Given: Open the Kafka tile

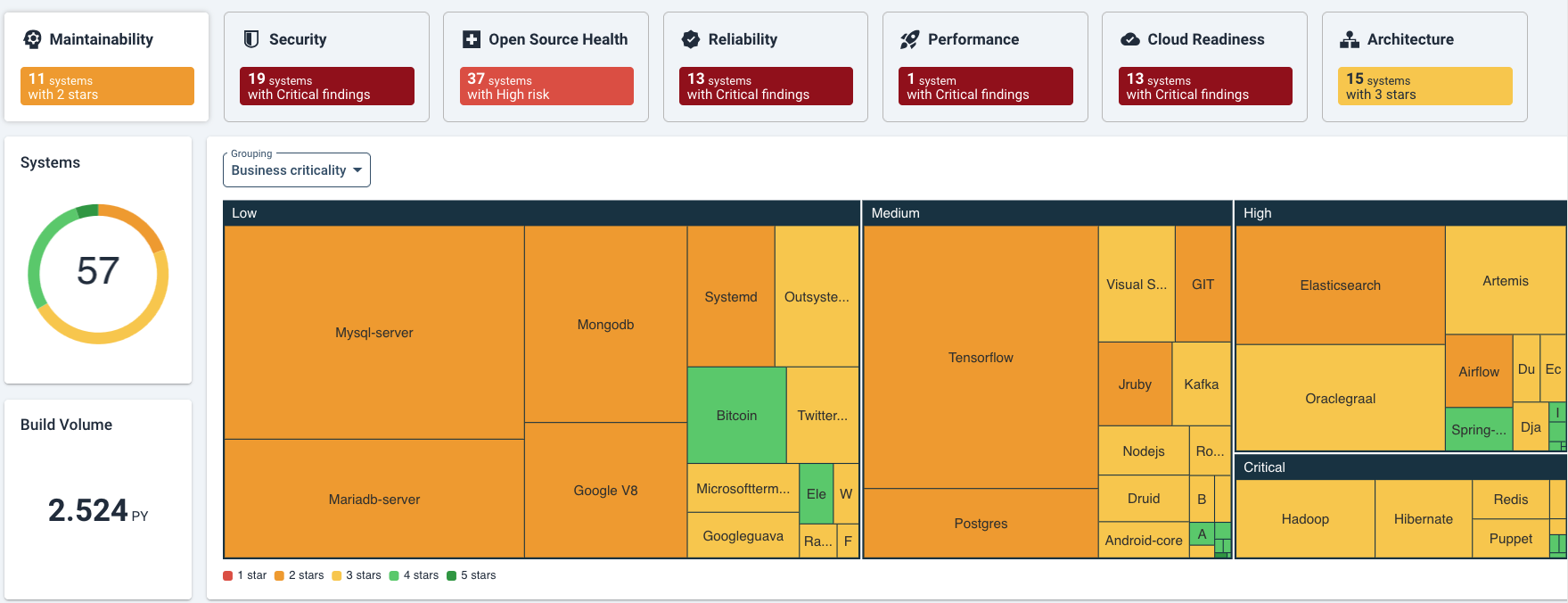Looking at the screenshot, I should [x=1202, y=384].
